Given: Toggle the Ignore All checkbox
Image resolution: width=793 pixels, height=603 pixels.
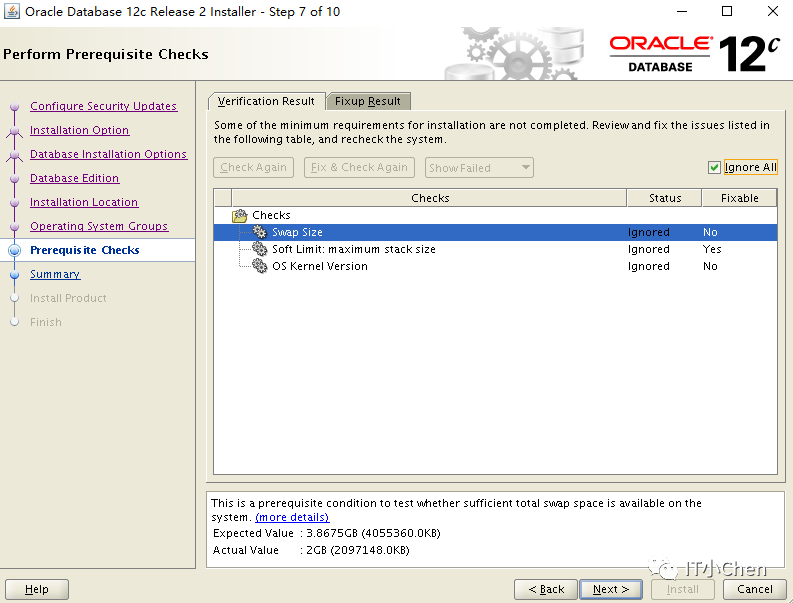Looking at the screenshot, I should [714, 167].
